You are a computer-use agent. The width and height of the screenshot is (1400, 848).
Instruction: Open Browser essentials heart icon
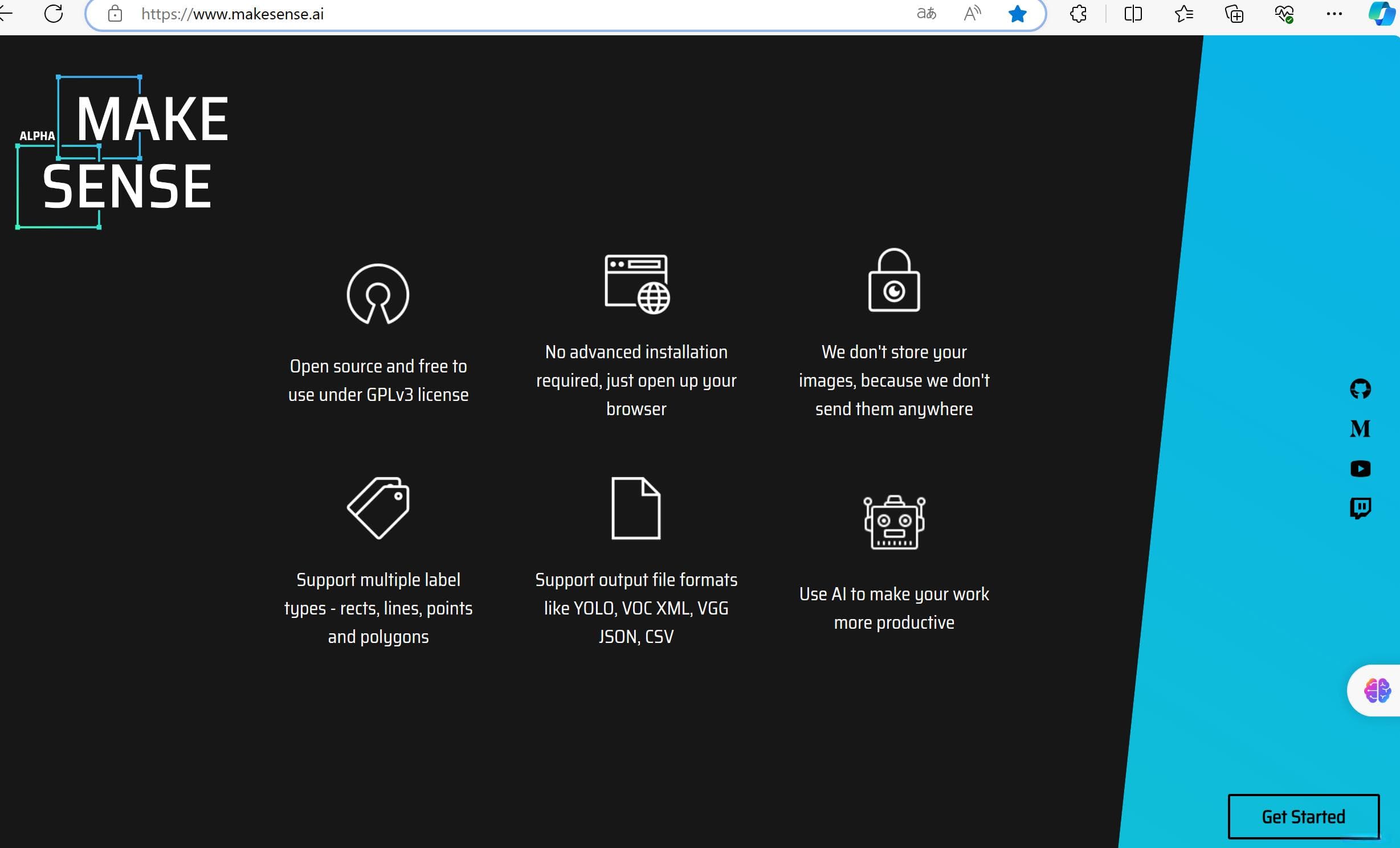coord(1284,13)
